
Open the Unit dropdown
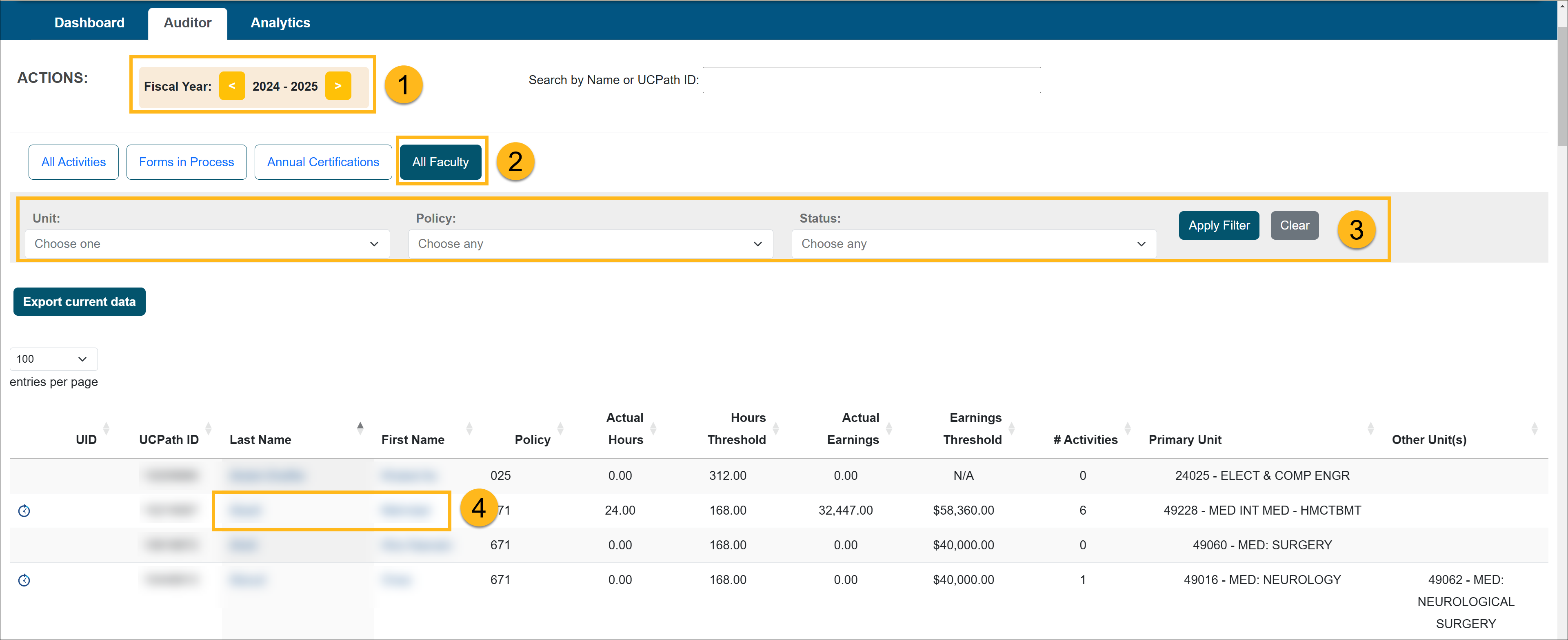point(207,243)
